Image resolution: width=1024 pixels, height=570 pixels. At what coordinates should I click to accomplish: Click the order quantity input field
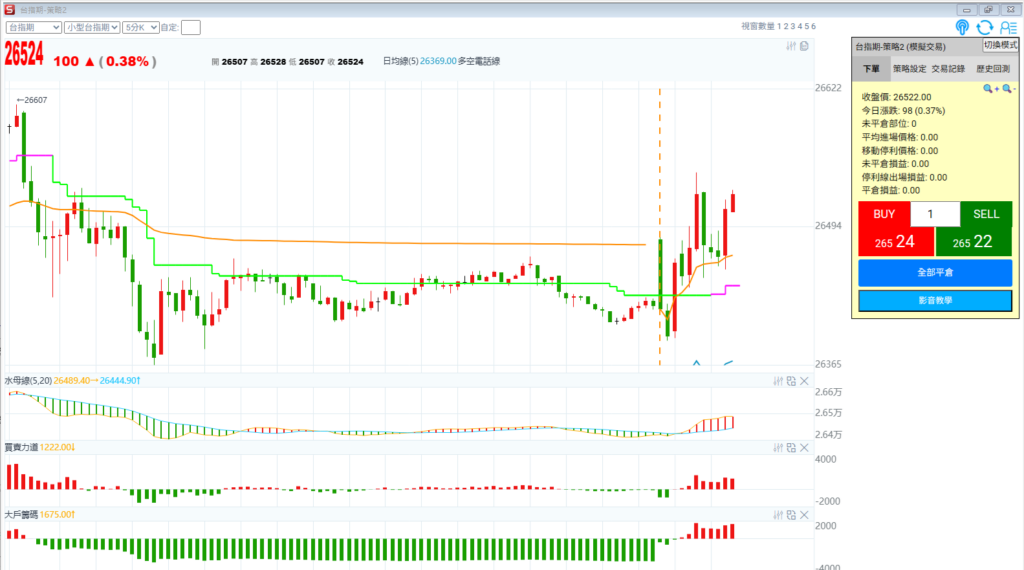pos(934,214)
